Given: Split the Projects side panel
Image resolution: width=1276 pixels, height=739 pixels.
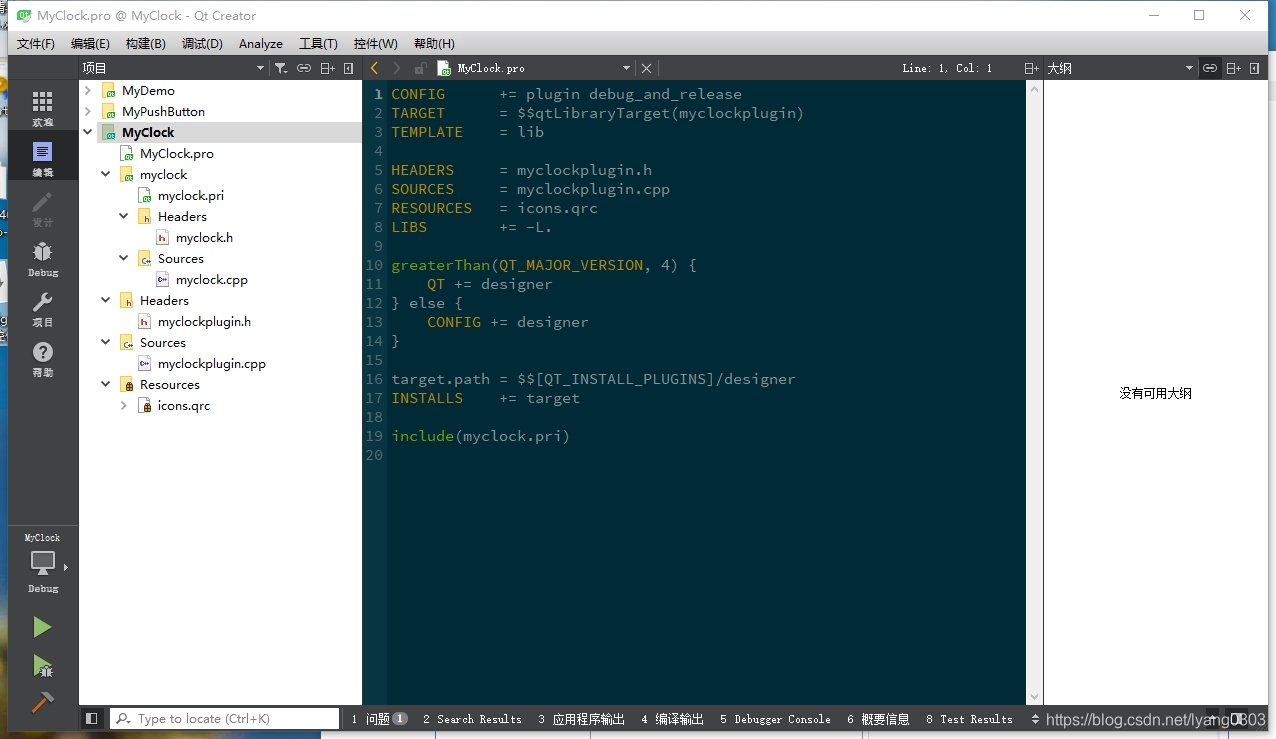Looking at the screenshot, I should click(x=327, y=68).
